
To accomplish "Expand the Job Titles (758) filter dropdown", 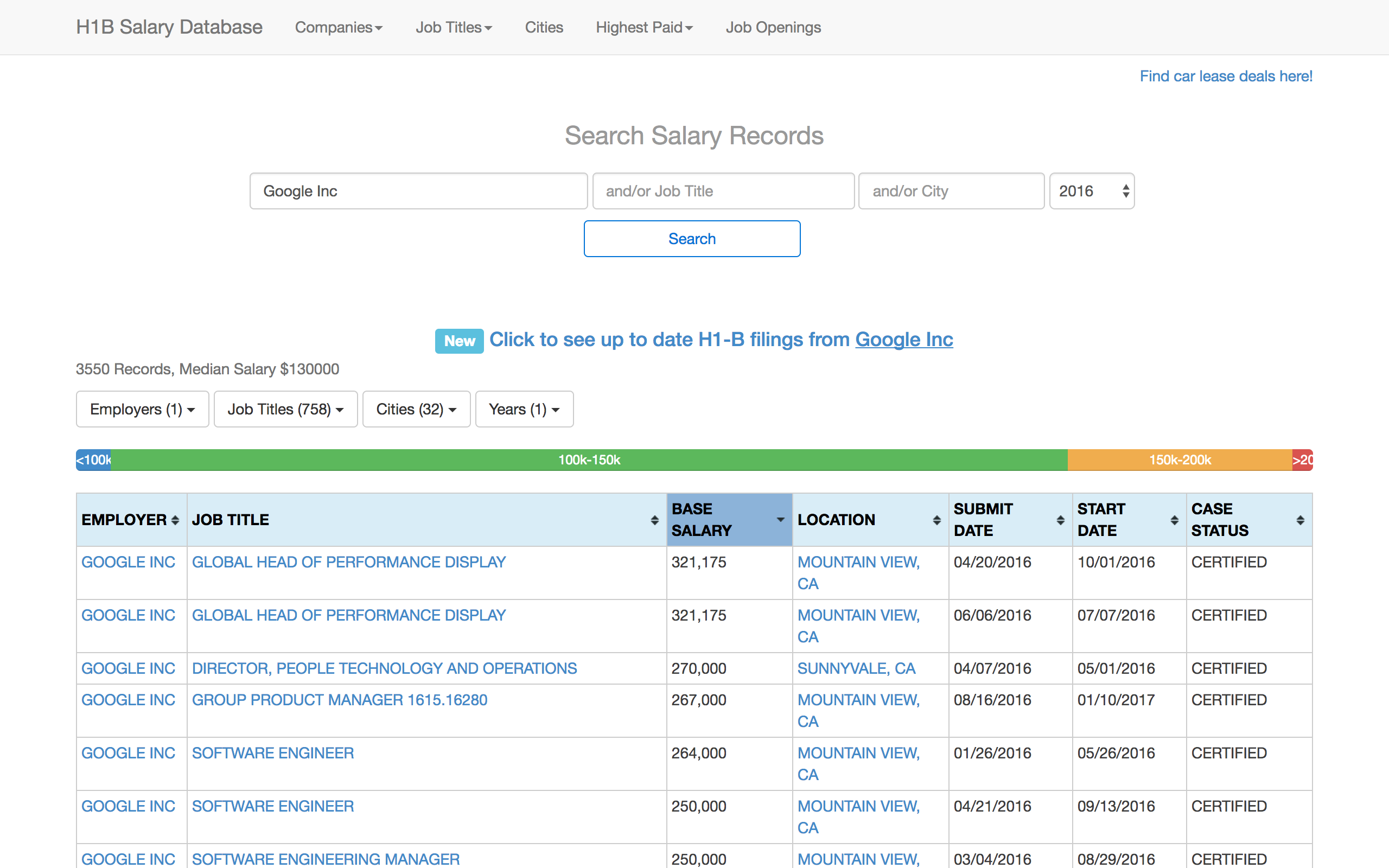I will point(286,409).
